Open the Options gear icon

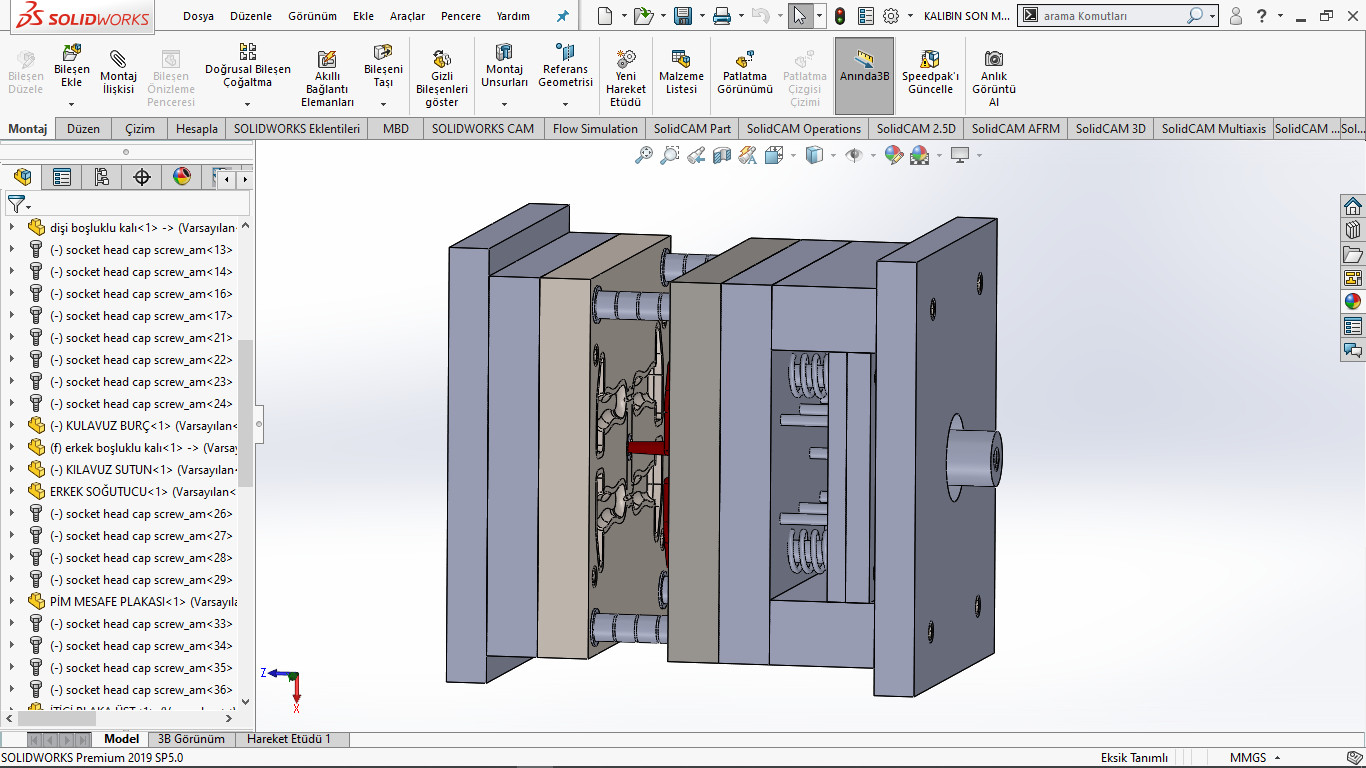click(891, 16)
